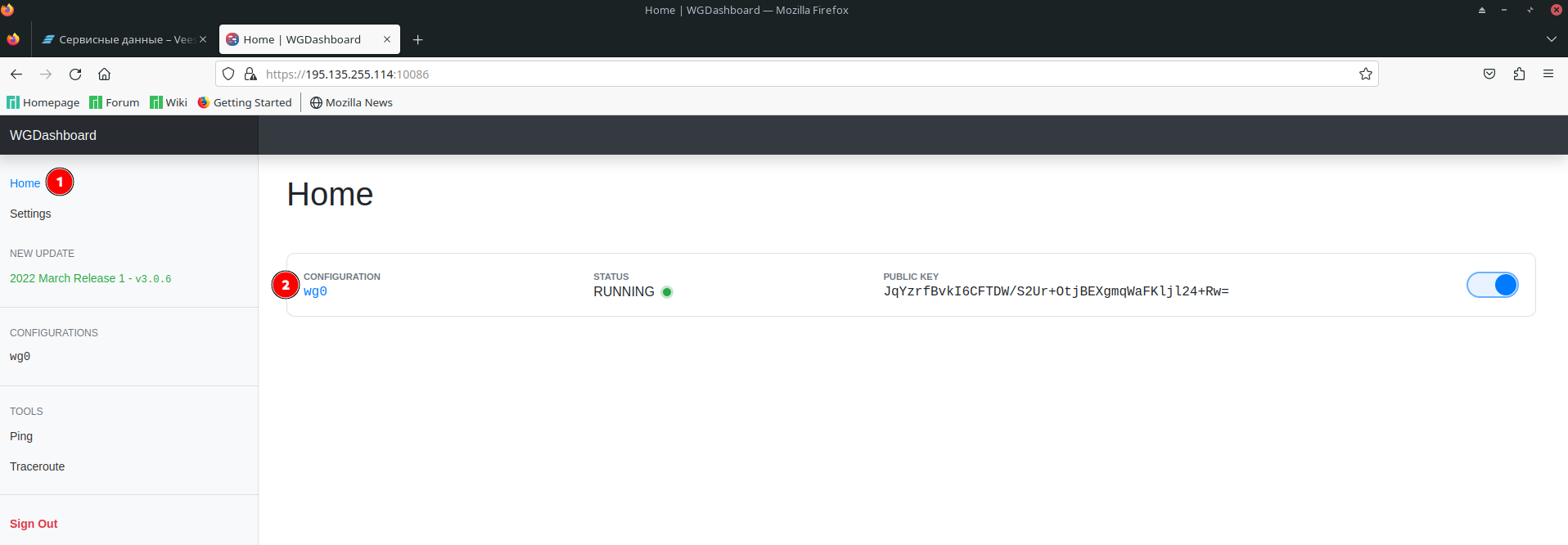This screenshot has height=545, width=1568.
Task: Minimize the Firefox window
Action: click(1504, 10)
